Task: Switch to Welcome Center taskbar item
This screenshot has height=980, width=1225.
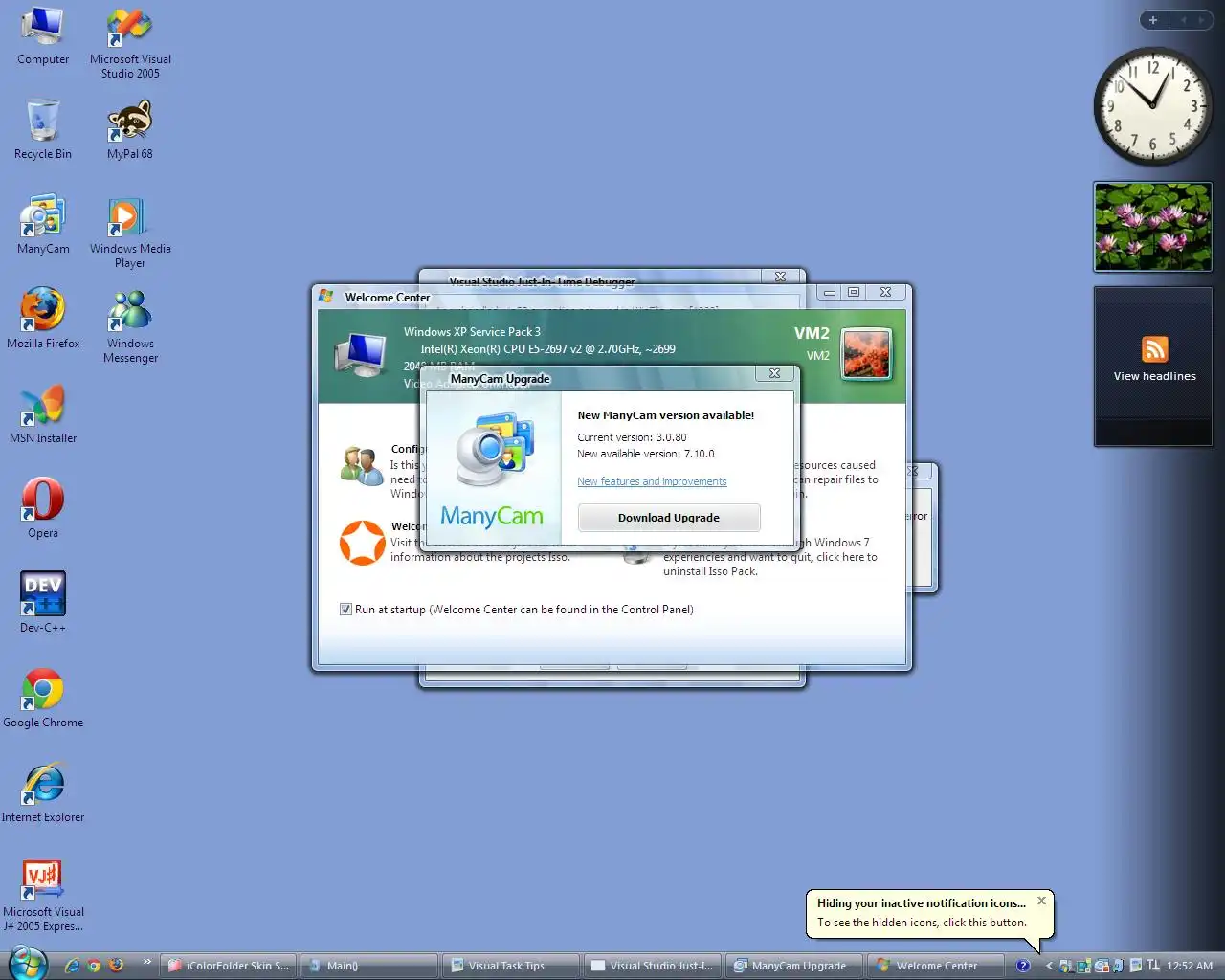Action: coord(934,966)
